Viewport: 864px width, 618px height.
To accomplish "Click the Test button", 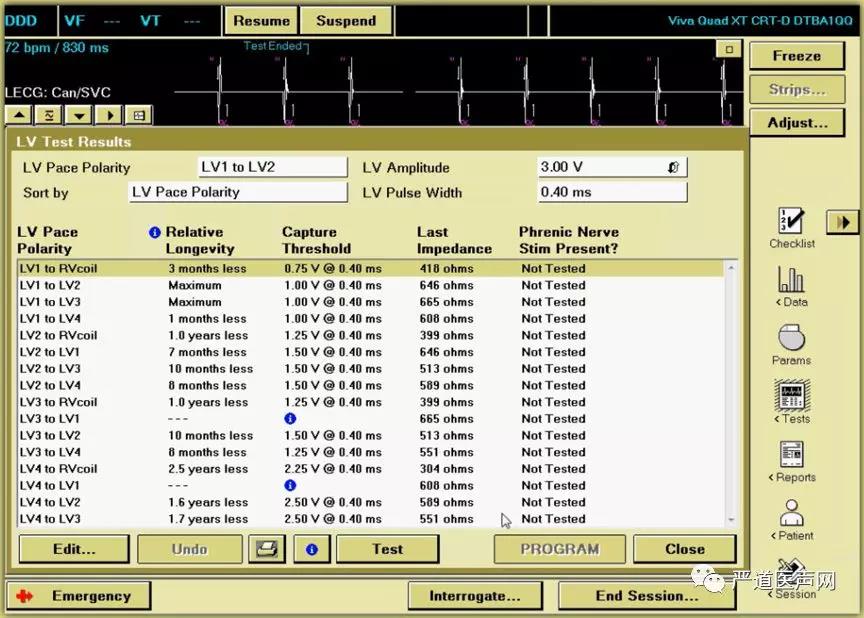I will tap(387, 549).
